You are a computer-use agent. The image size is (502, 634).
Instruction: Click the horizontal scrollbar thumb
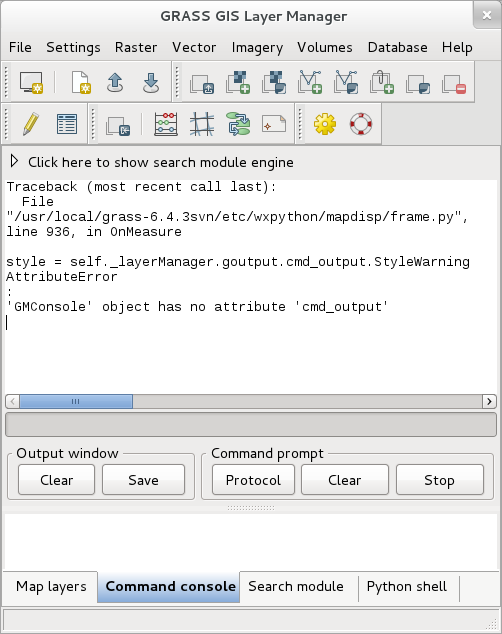[76, 402]
